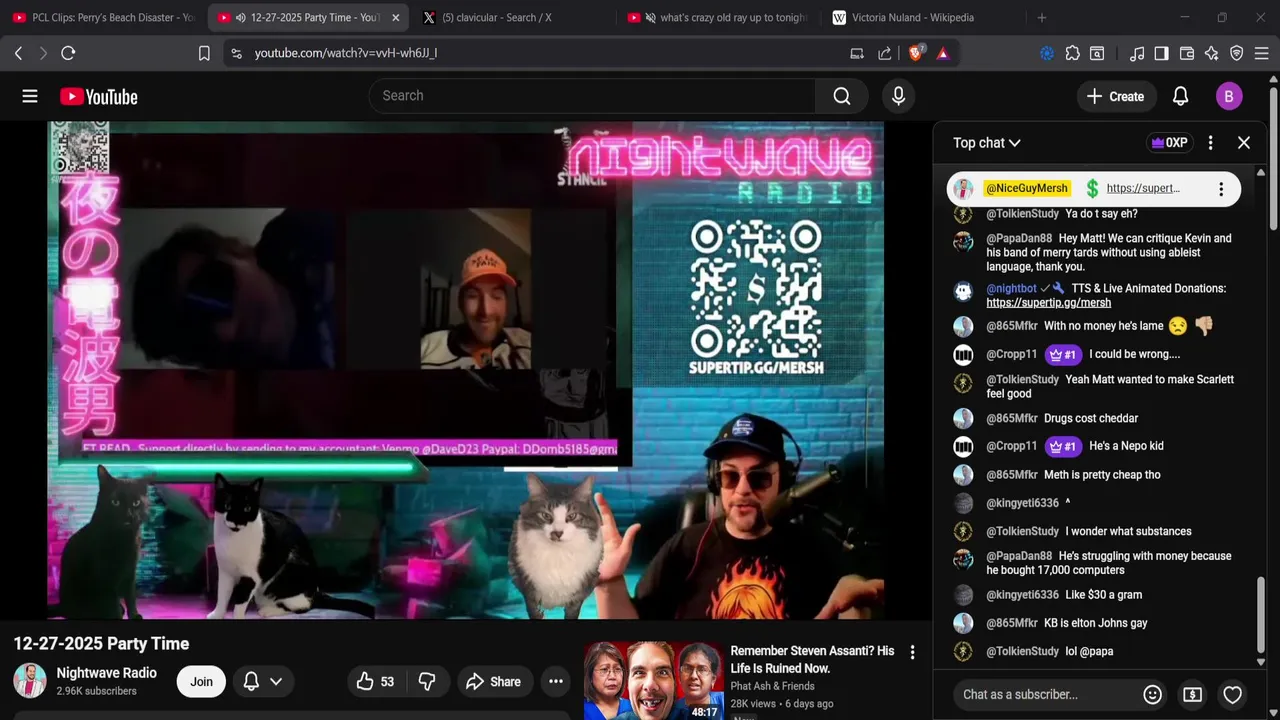Image resolution: width=1280 pixels, height=720 pixels.
Task: Open Brave Wallet icon
Action: [x=1187, y=53]
